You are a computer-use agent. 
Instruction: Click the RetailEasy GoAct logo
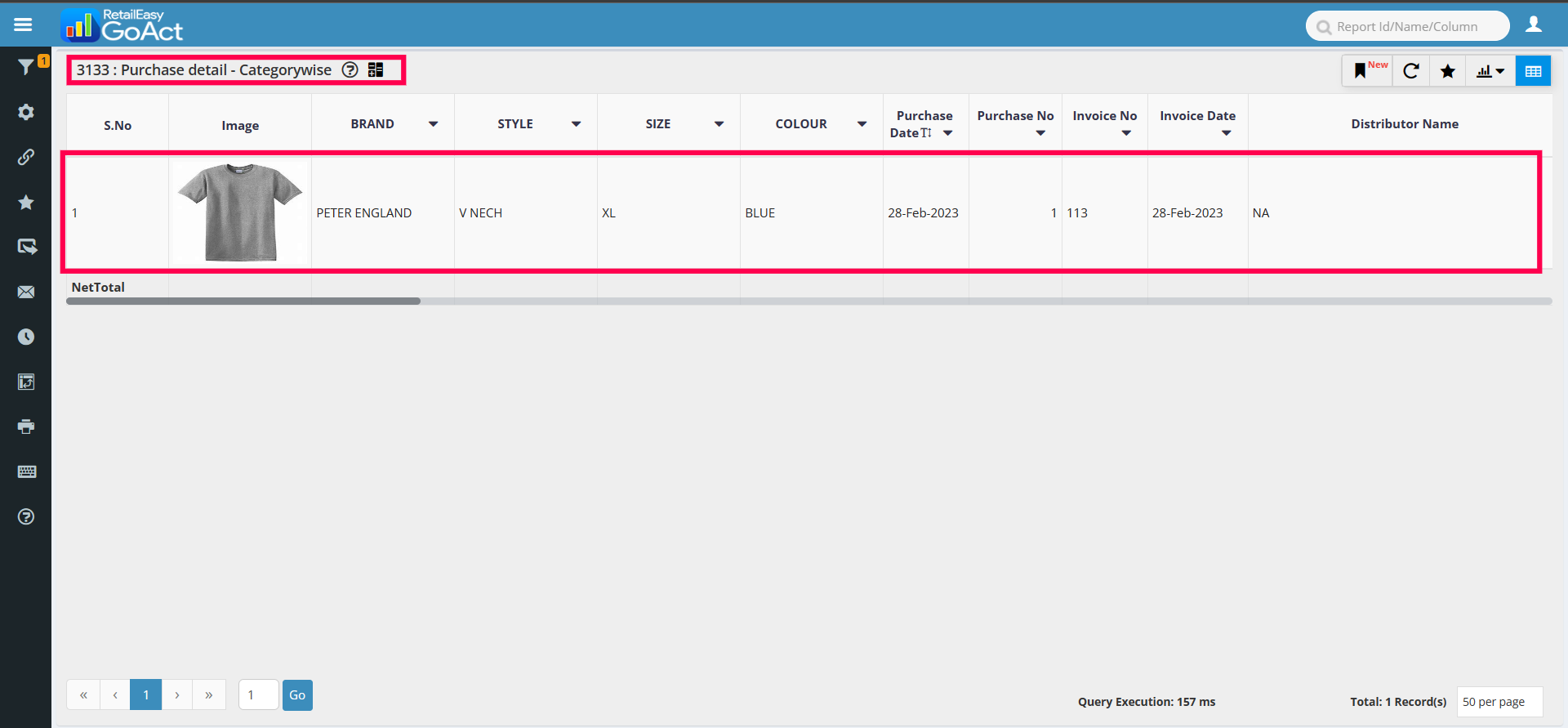[x=122, y=25]
